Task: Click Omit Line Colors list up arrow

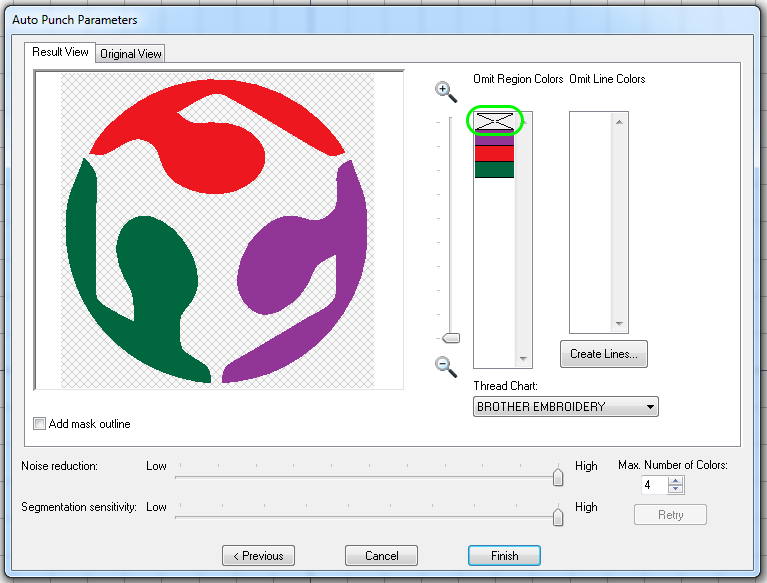Action: coord(619,121)
